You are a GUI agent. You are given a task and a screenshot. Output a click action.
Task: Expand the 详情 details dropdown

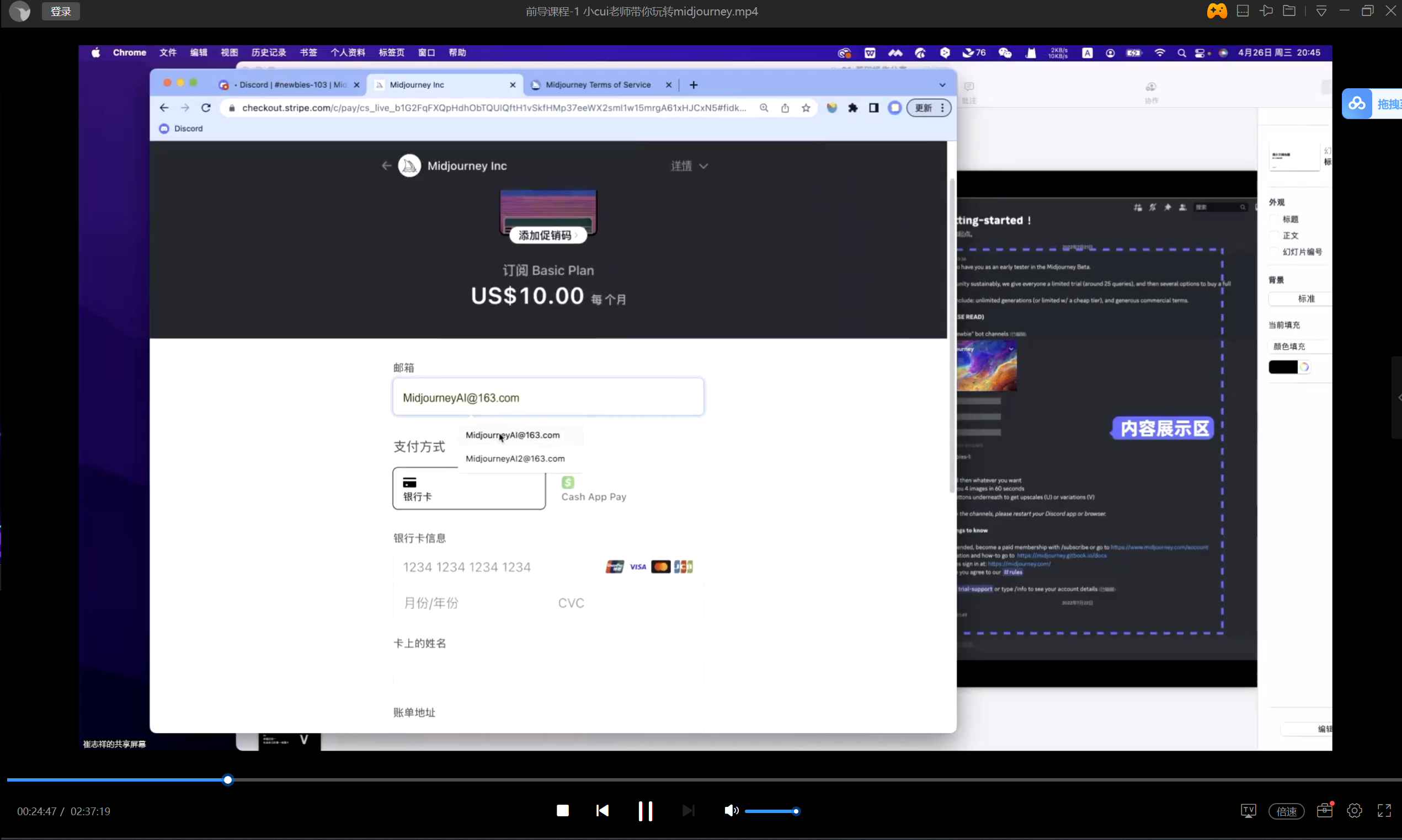tap(689, 166)
